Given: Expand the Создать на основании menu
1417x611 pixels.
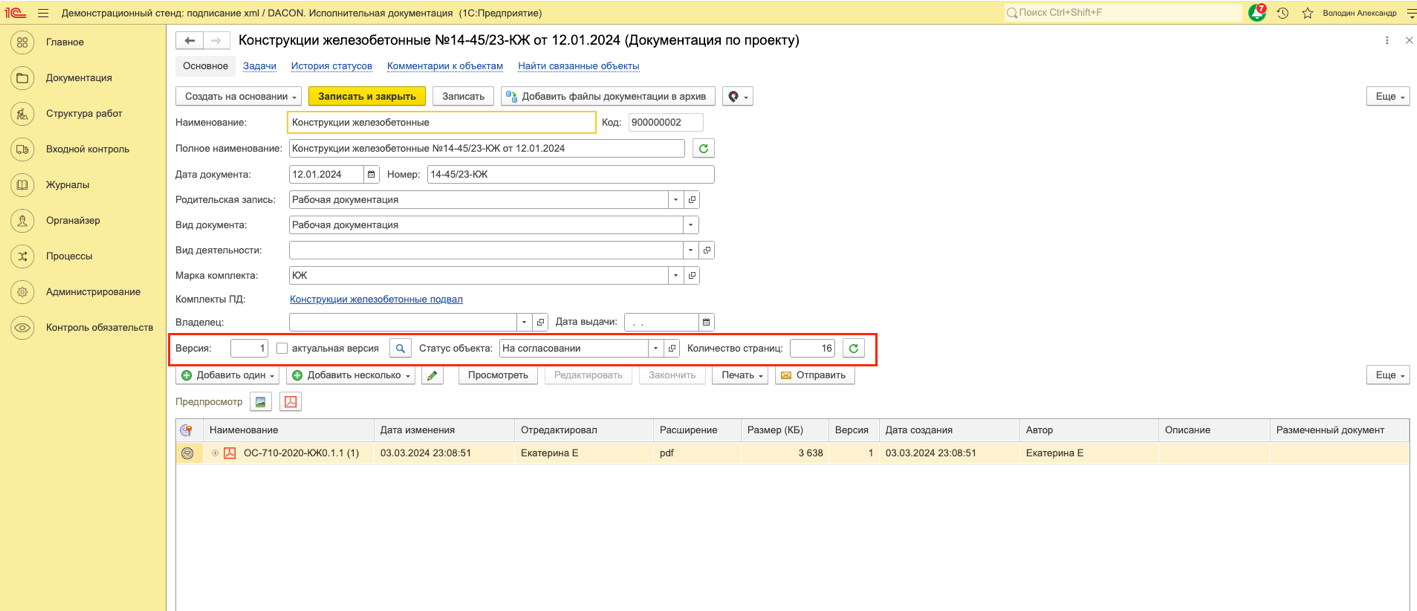Looking at the screenshot, I should click(x=238, y=96).
